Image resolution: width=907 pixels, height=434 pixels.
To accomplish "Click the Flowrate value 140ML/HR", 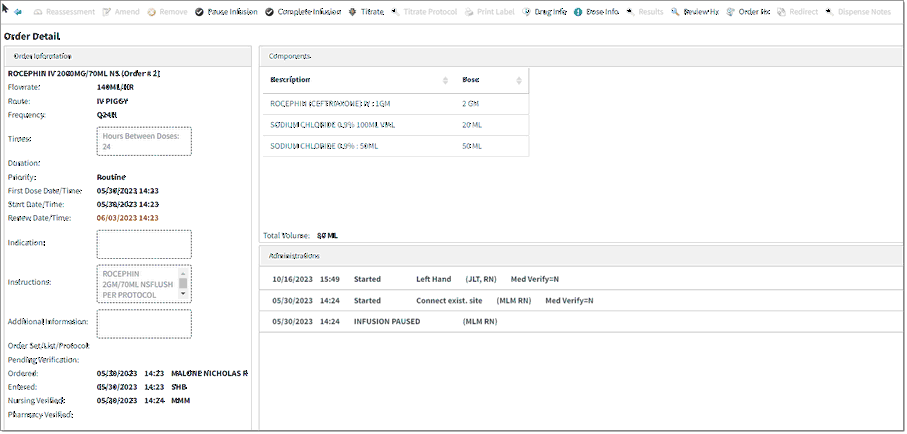I will tap(116, 87).
